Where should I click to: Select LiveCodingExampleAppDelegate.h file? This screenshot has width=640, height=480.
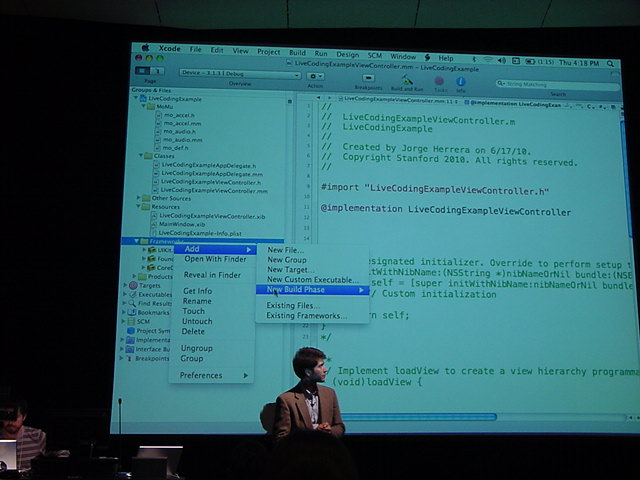209,165
